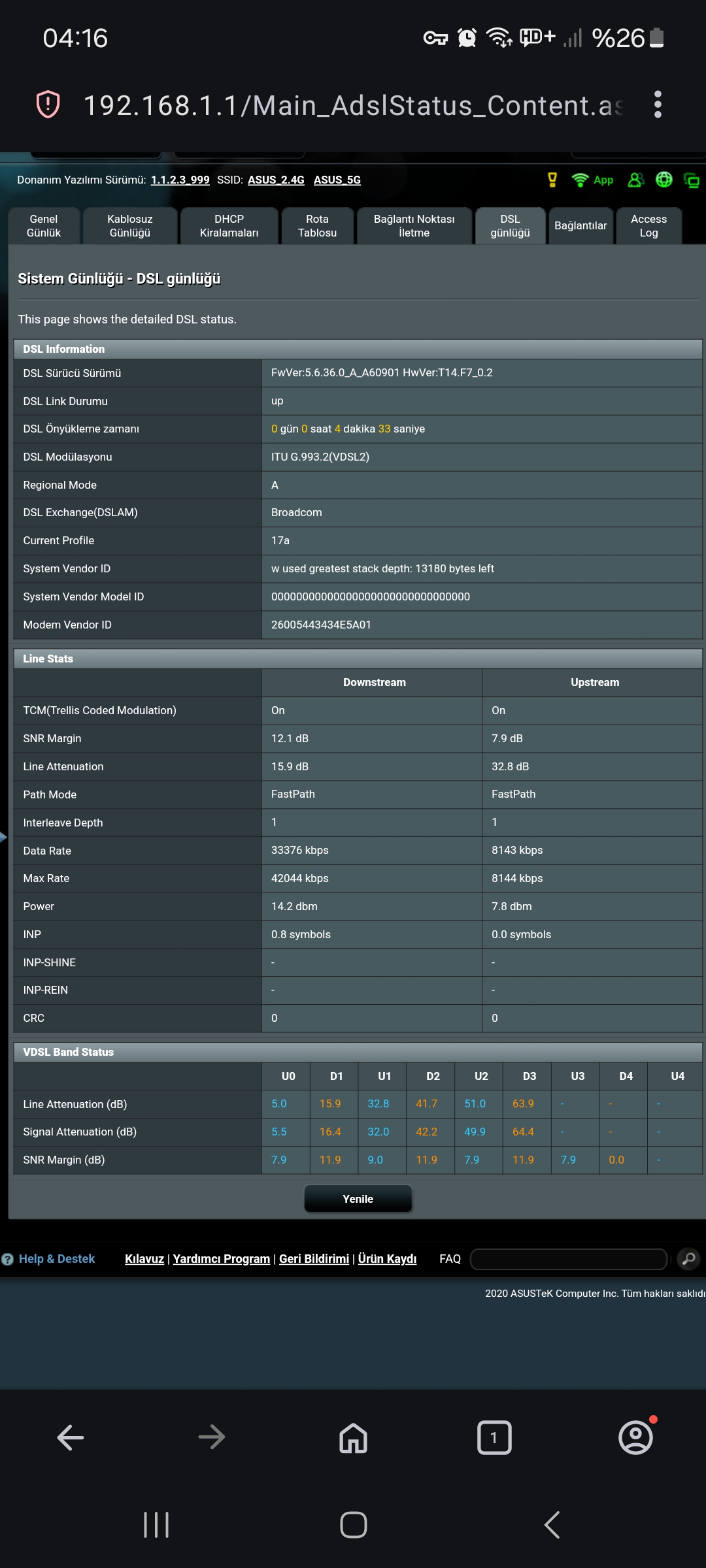Open the ASUS_2.4G SSID link
The height and width of the screenshot is (1568, 706).
point(277,180)
